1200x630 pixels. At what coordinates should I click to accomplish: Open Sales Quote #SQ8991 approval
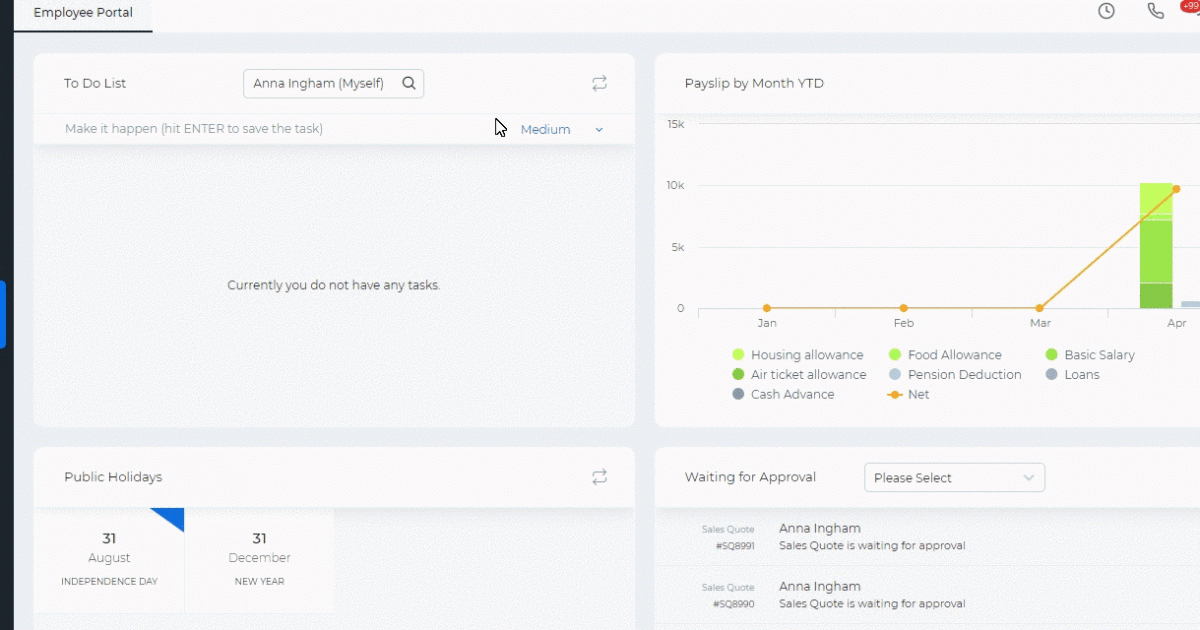pyautogui.click(x=927, y=537)
